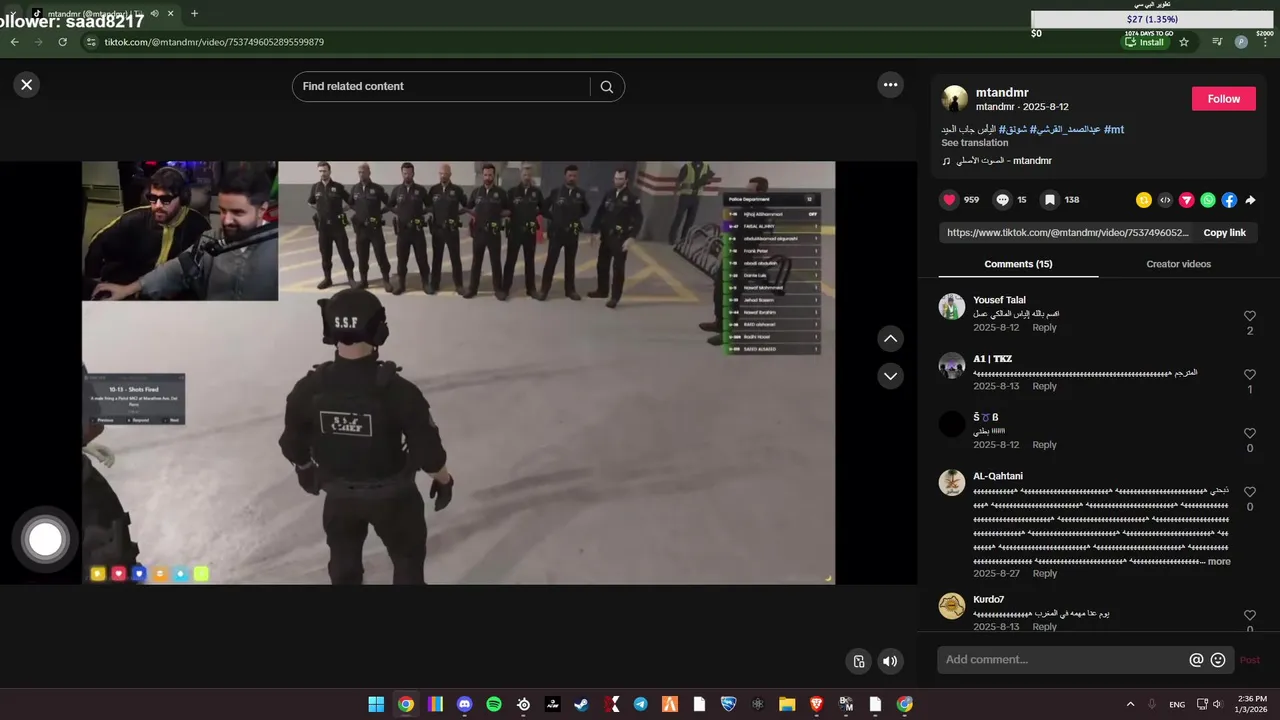Open the browser profile avatar
The image size is (1280, 720).
pos(1241,42)
